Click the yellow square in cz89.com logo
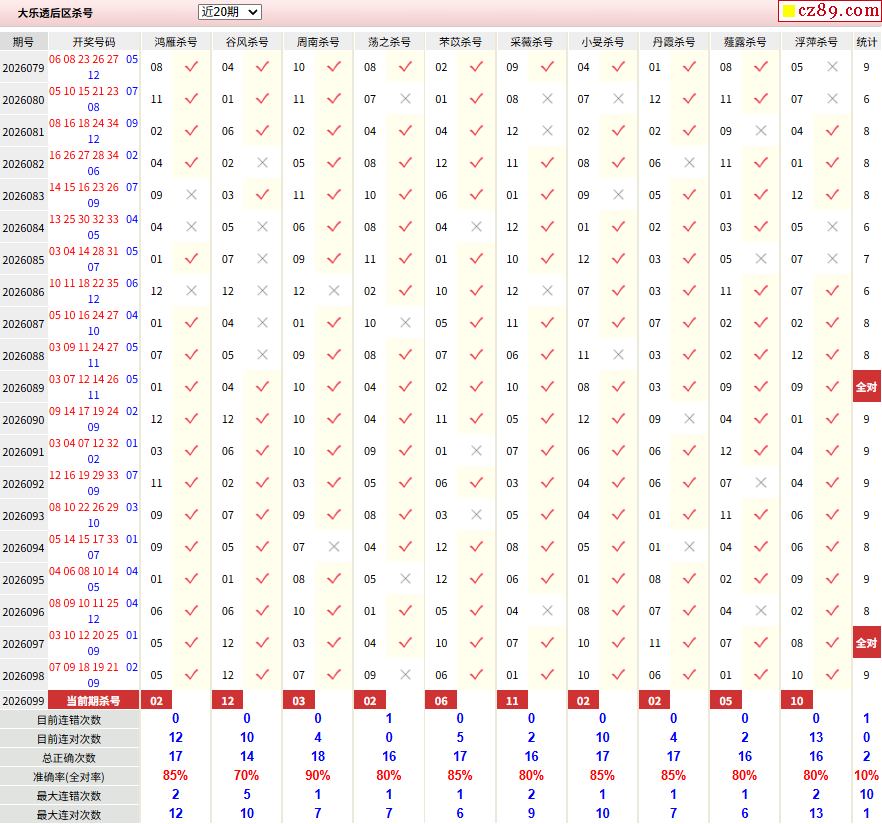 [789, 11]
